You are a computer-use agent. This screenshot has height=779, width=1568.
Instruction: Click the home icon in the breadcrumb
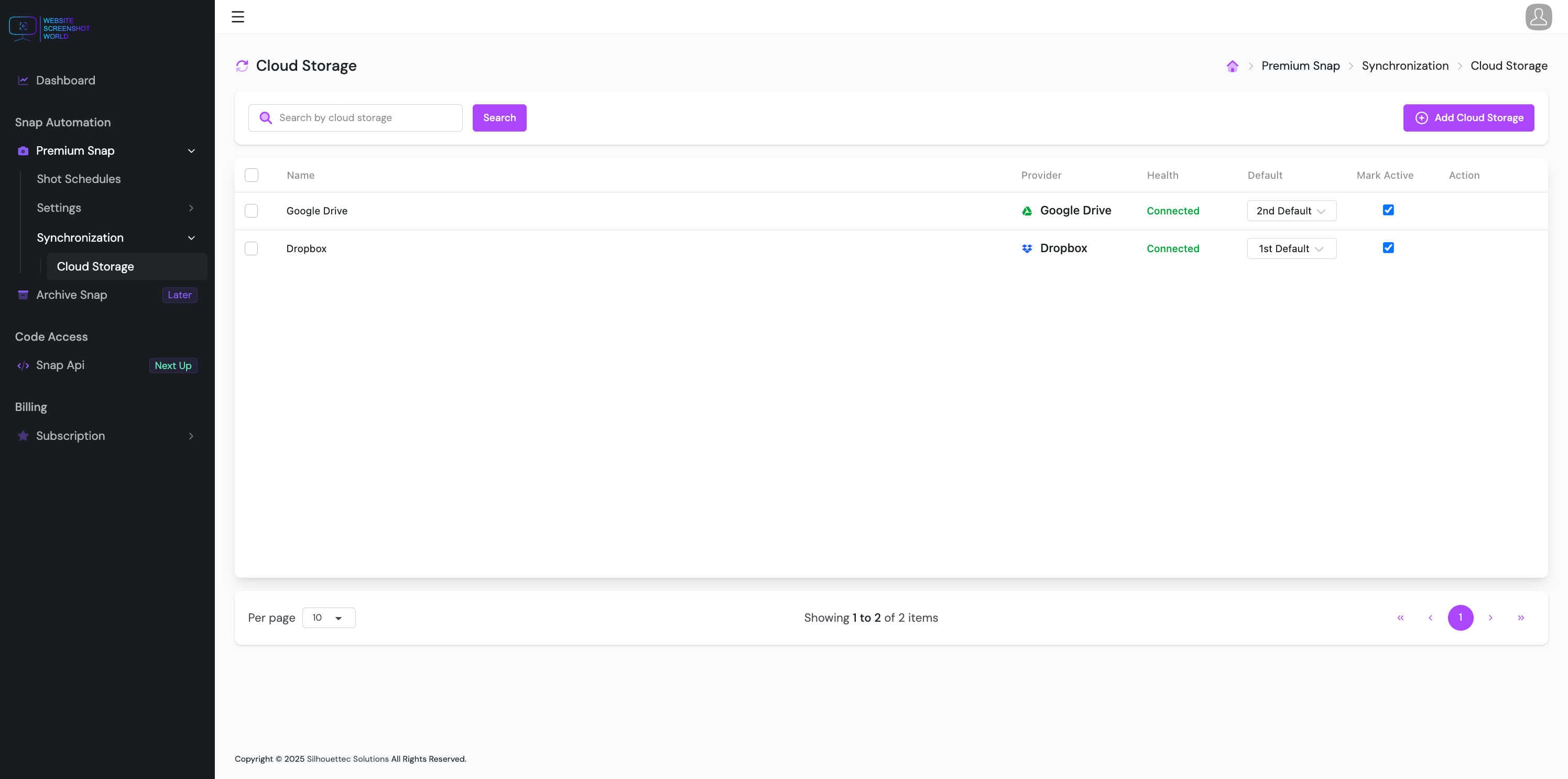(1232, 66)
